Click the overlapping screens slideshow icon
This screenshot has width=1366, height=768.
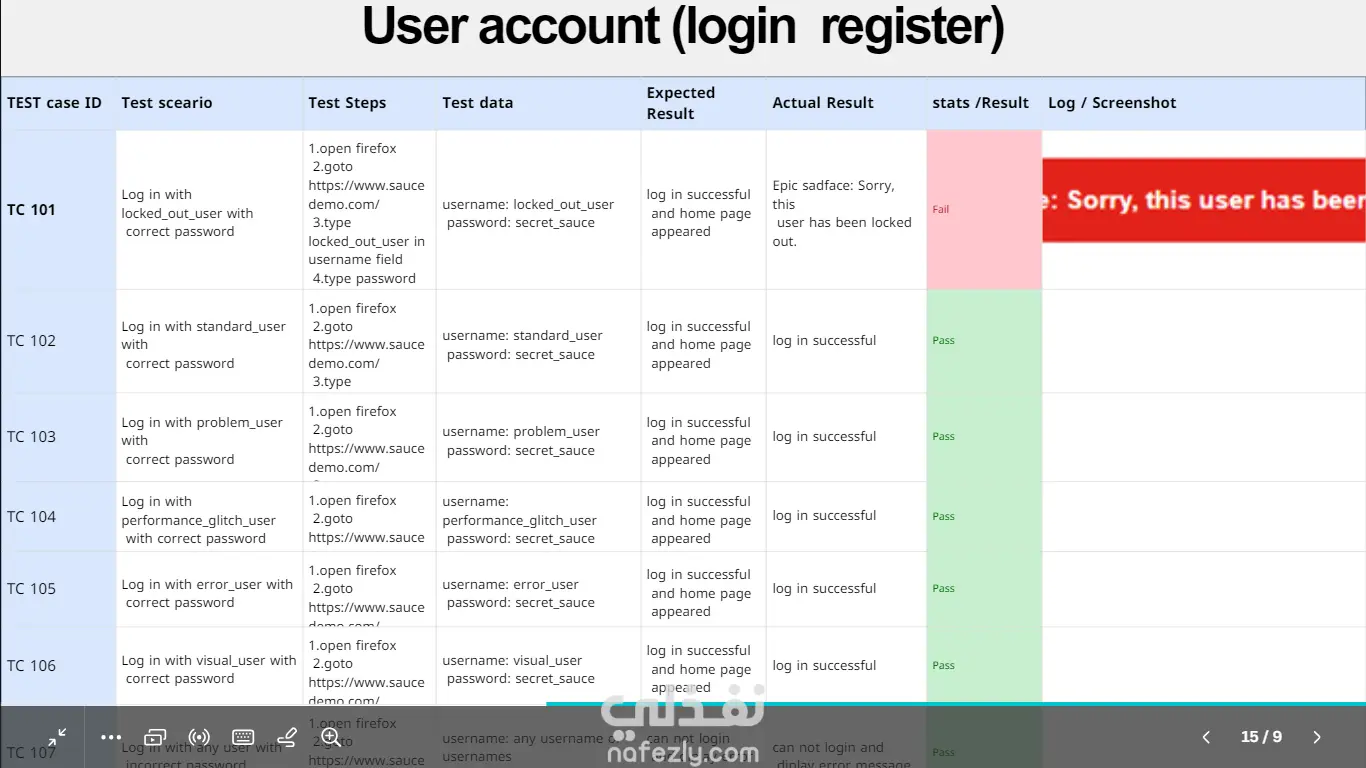tap(155, 737)
